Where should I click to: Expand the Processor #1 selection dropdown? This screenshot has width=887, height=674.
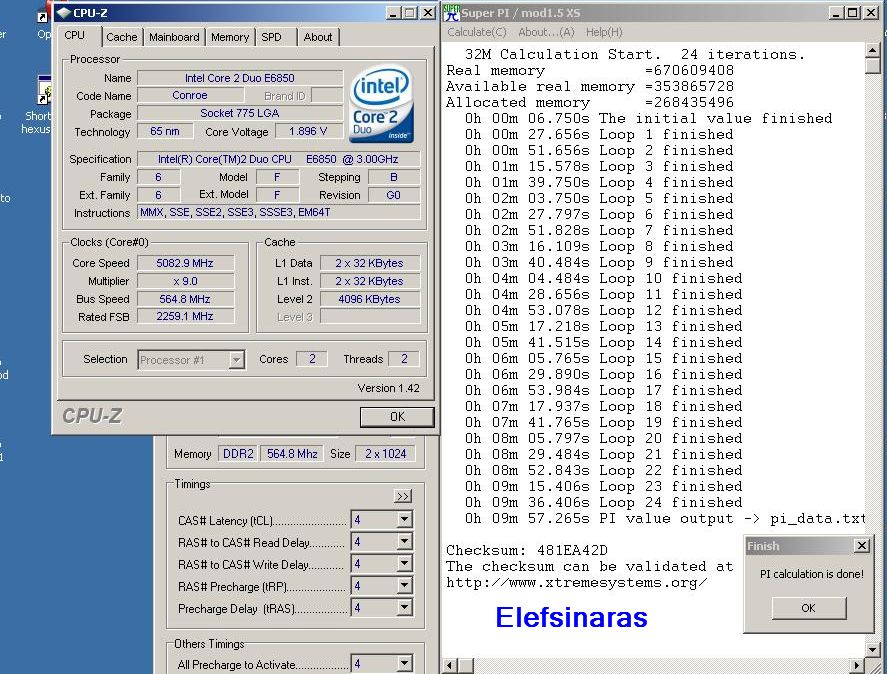[x=236, y=359]
